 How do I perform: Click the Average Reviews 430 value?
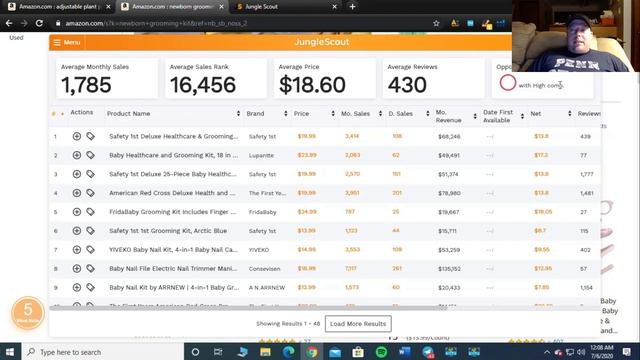(x=407, y=85)
